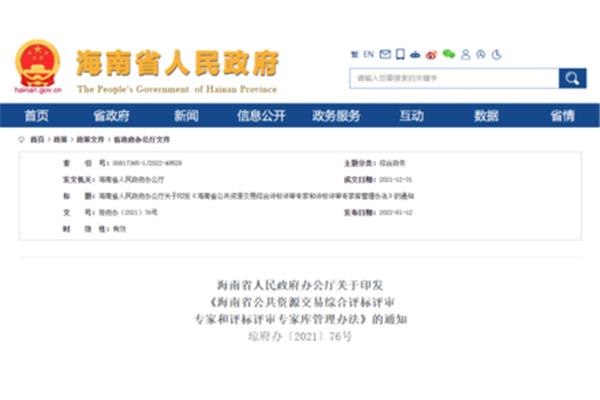Select the index number value 00817365-1/2022
The height and width of the screenshot is (400, 600).
[147, 163]
